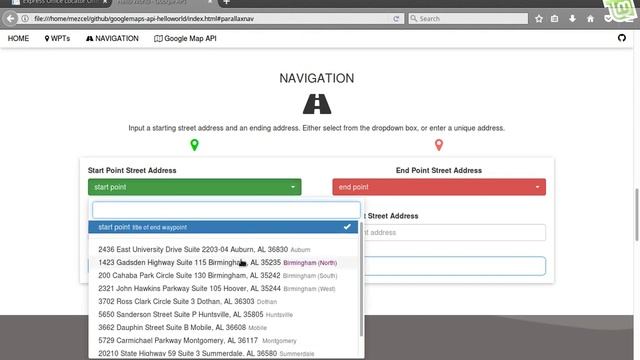
Task: Select 5650 Sanderson Street Huntsville address
Action: click(x=223, y=315)
